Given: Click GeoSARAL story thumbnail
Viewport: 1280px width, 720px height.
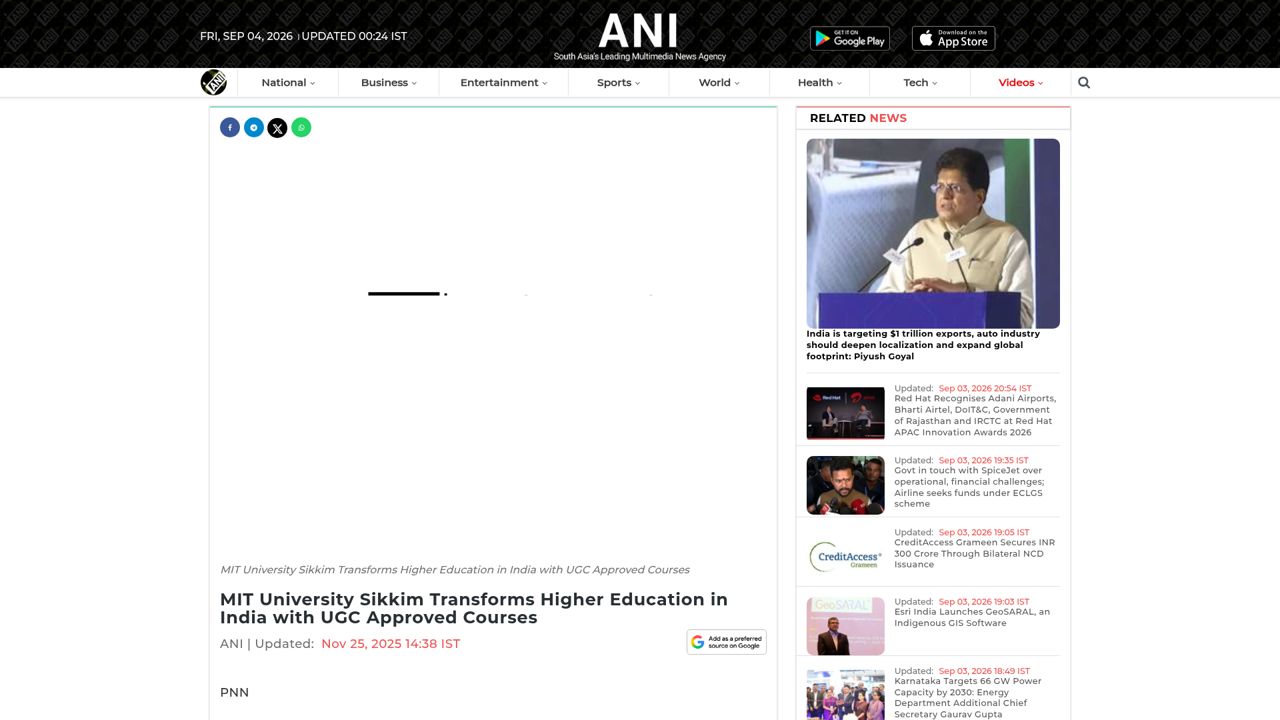Looking at the screenshot, I should pos(846,626).
